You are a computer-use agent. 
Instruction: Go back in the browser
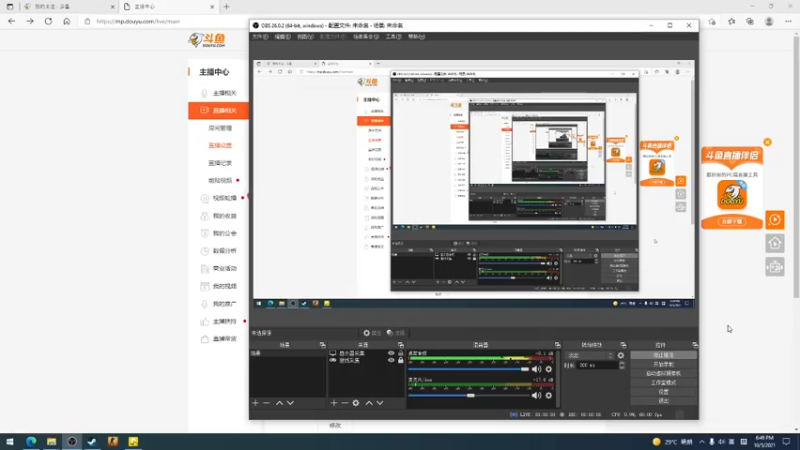point(12,21)
